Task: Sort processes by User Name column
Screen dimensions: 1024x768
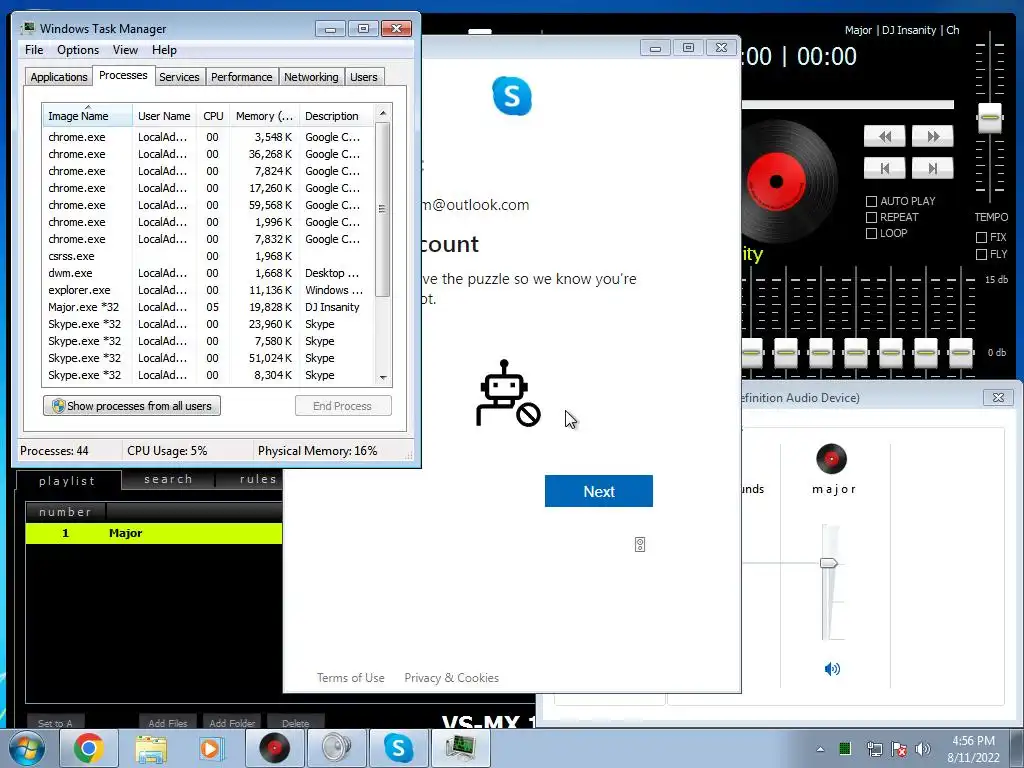Action: (x=165, y=116)
